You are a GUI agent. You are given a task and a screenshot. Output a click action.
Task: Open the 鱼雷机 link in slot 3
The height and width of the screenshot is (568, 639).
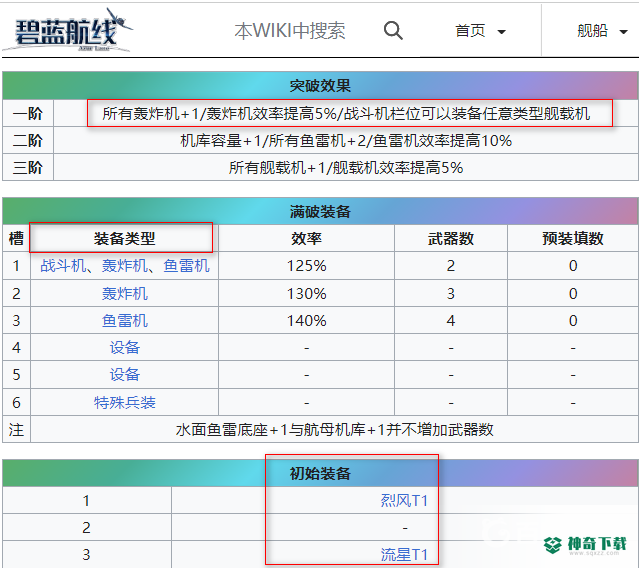[x=124, y=321]
